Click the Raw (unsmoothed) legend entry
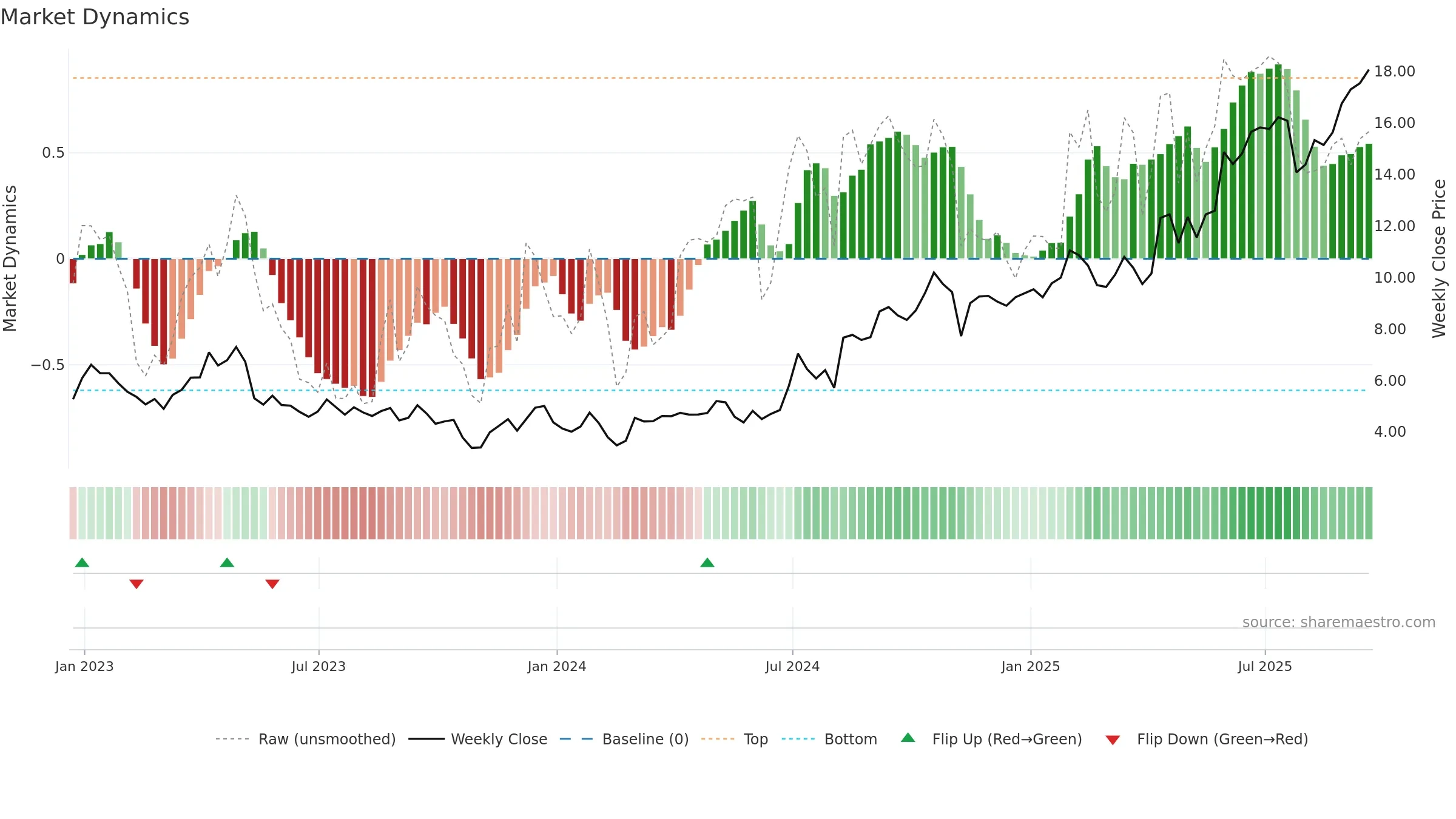 [305, 739]
